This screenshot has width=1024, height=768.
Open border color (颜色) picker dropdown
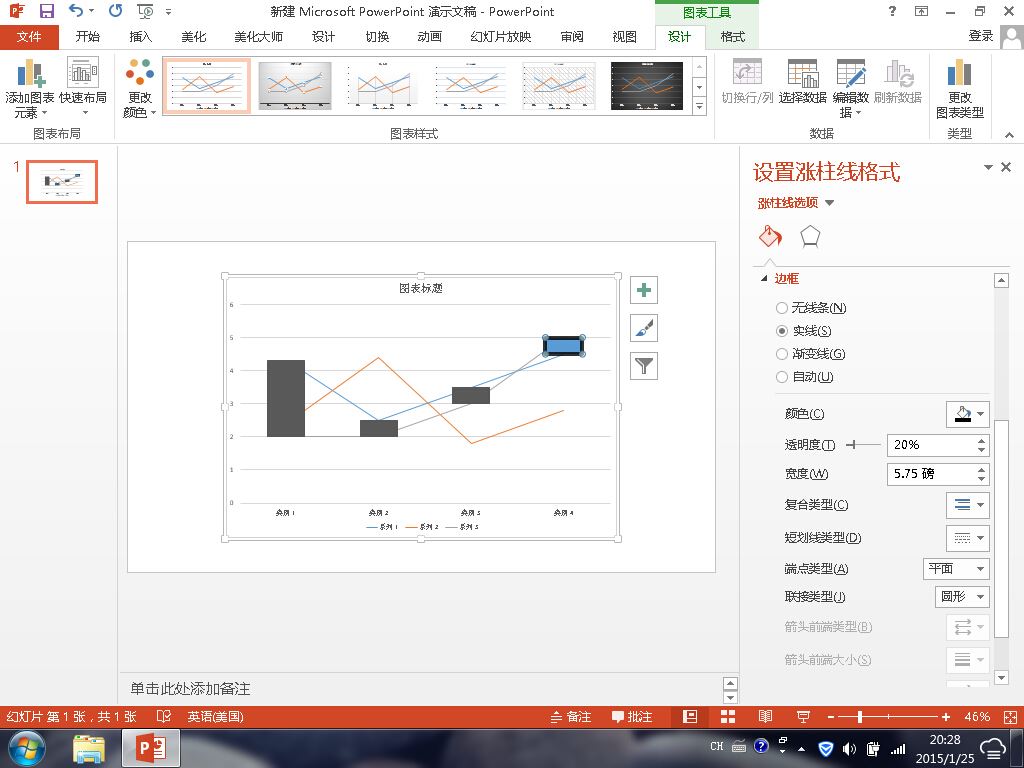(x=968, y=414)
